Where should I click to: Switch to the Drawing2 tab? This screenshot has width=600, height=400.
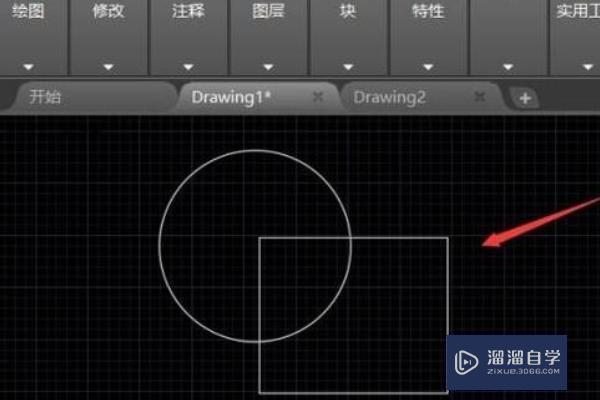pyautogui.click(x=389, y=97)
